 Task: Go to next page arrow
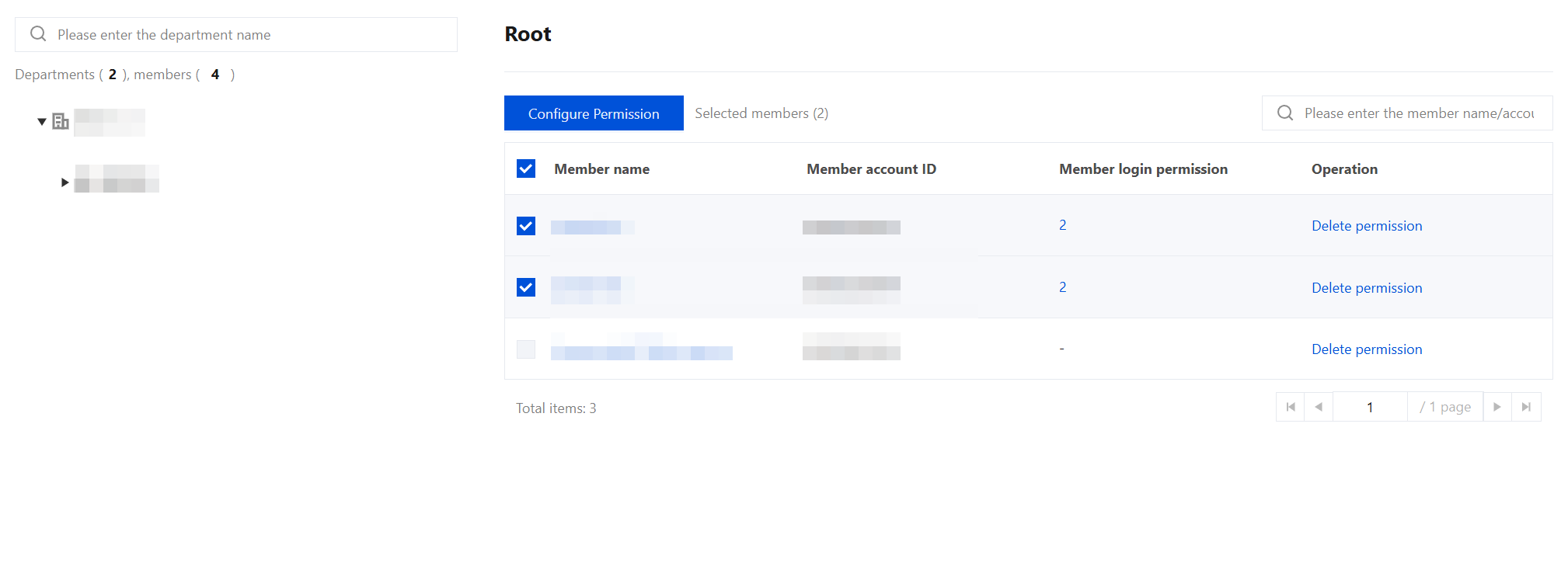point(1497,407)
